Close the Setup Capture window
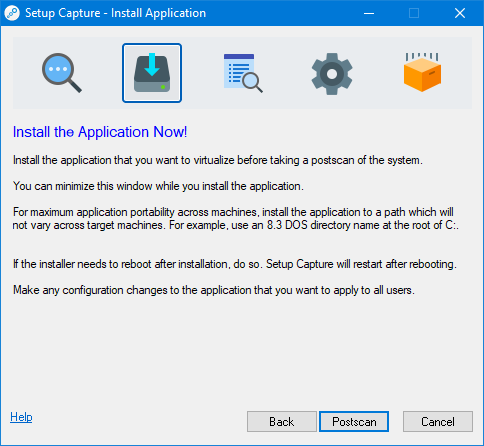The width and height of the screenshot is (484, 446). pos(460,13)
